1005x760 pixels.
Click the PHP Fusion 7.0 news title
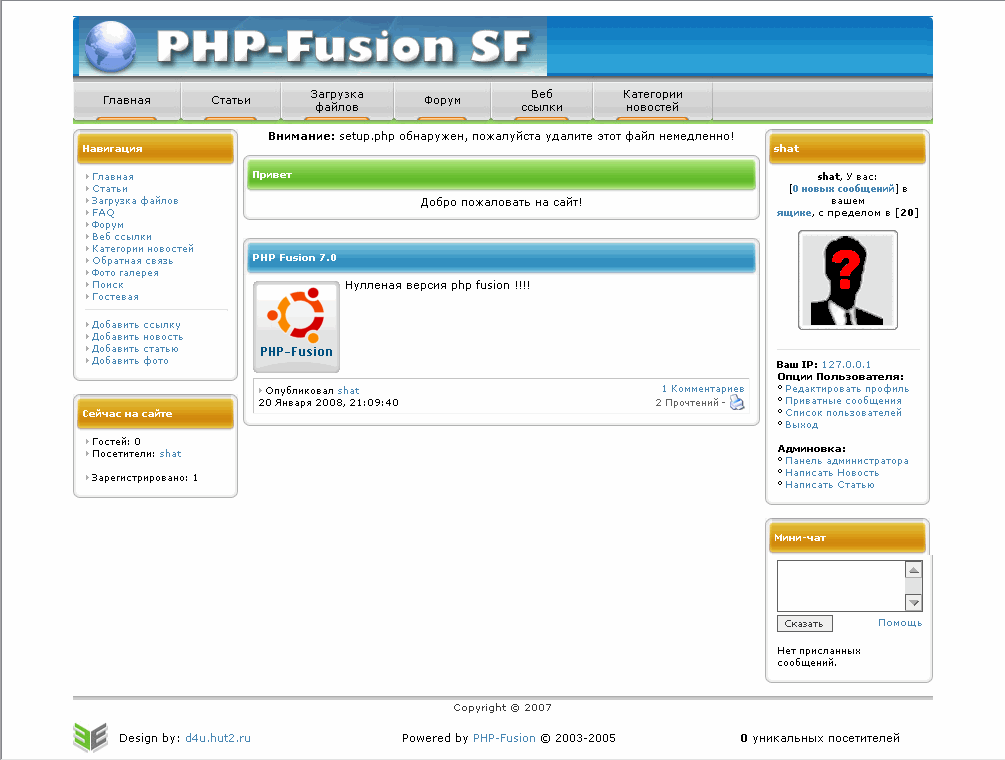click(x=294, y=258)
